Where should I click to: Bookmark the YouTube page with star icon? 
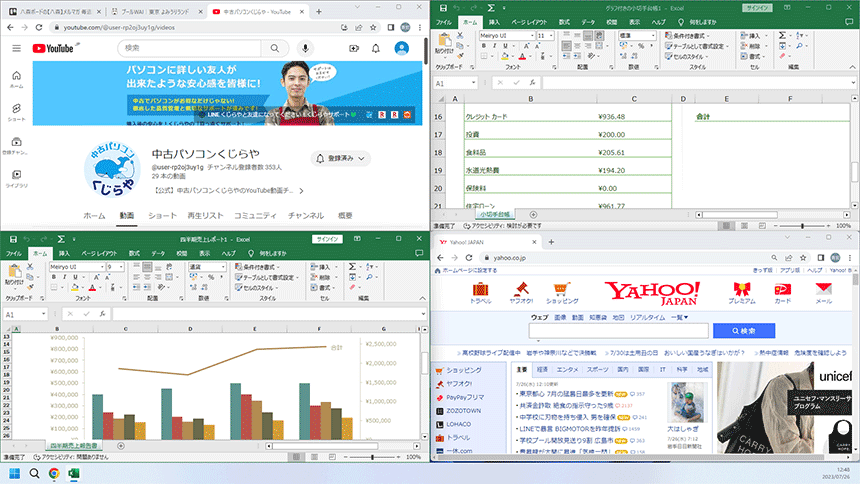(x=373, y=27)
